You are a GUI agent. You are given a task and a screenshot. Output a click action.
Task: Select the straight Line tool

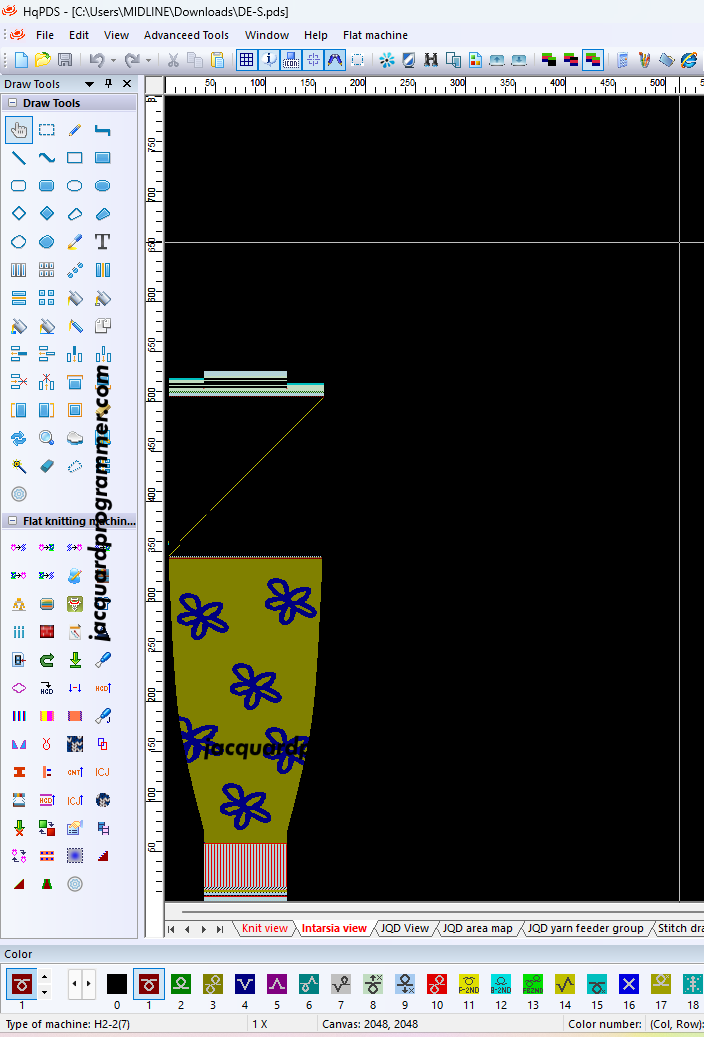coord(18,158)
